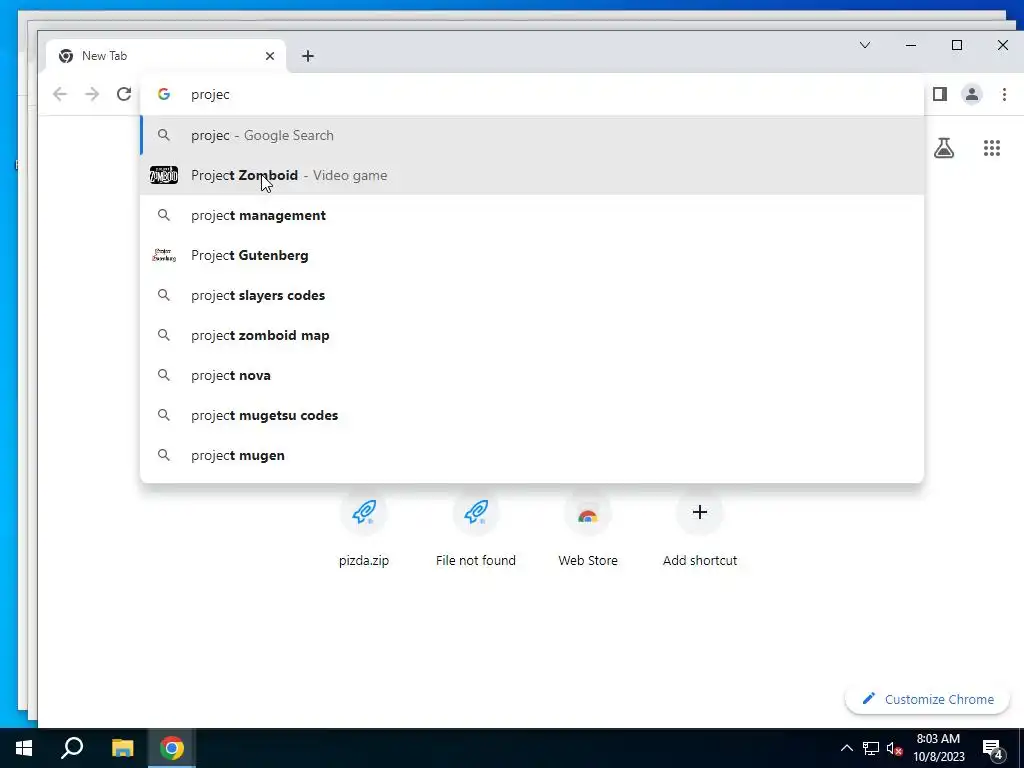Open the File not found shortcut
The height and width of the screenshot is (768, 1024).
[475, 529]
